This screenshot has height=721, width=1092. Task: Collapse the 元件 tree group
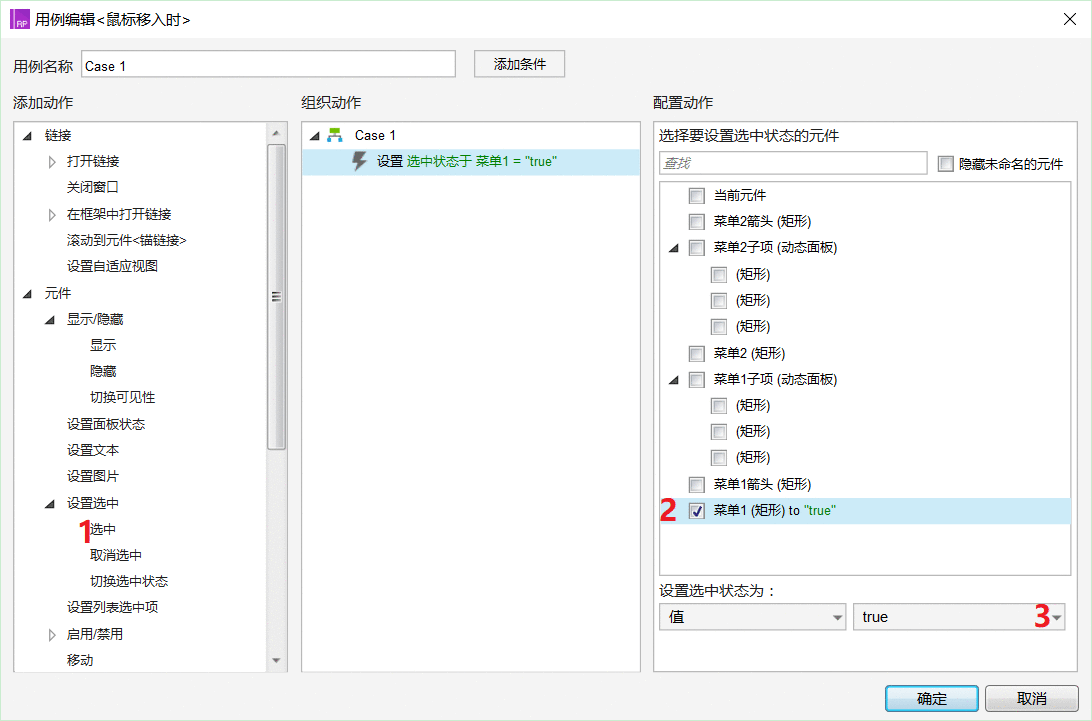(28, 294)
